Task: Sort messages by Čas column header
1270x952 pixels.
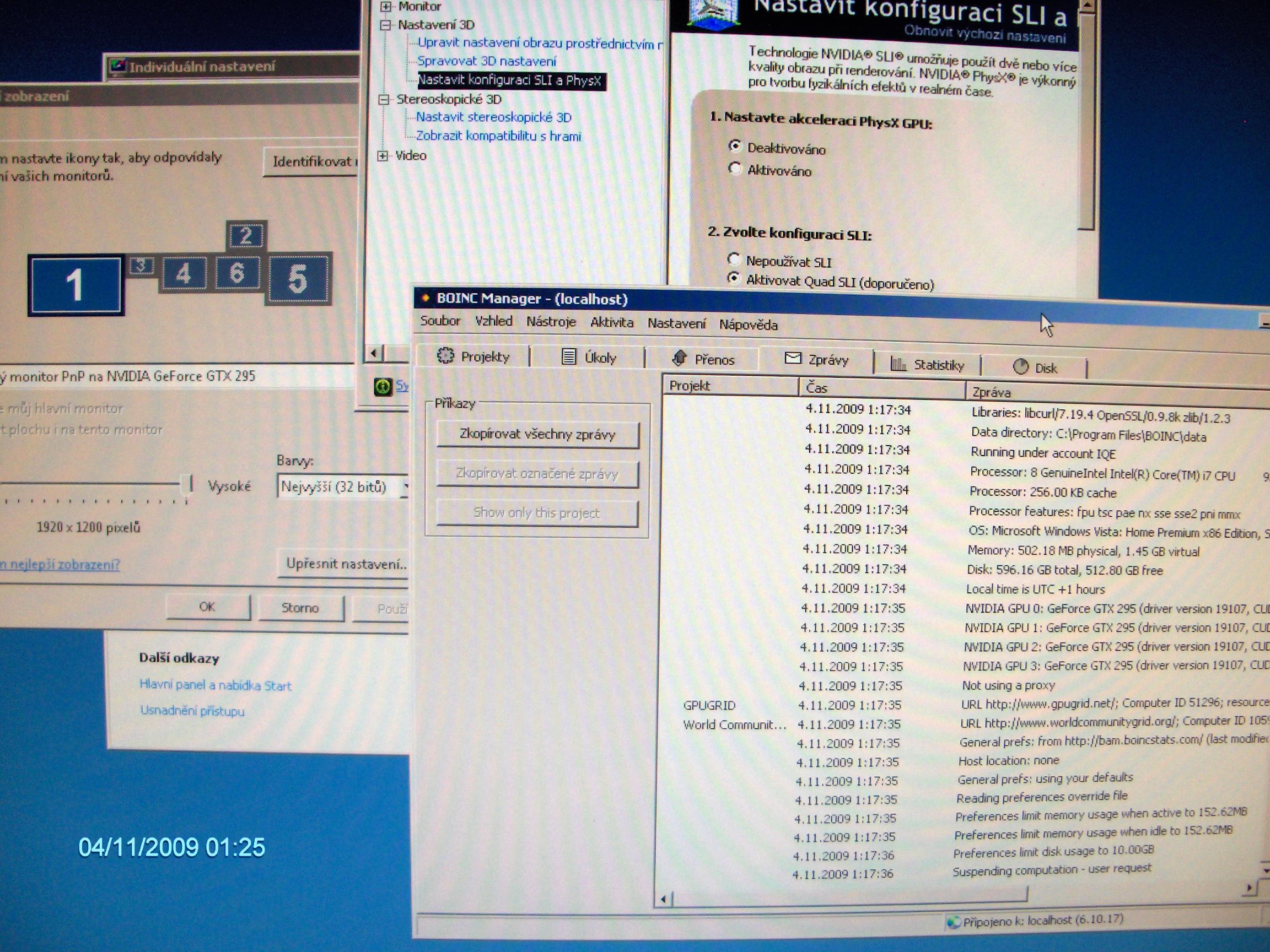Action: (882, 388)
